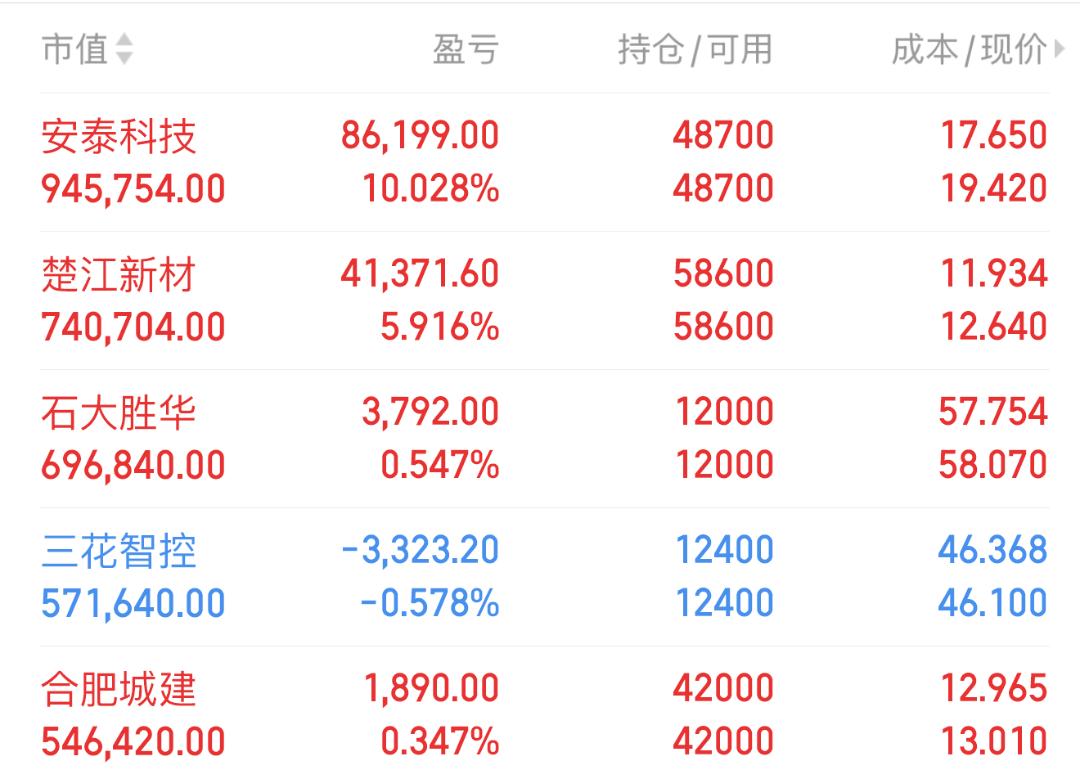This screenshot has height=781, width=1080.
Task: Open 楚江新材 stock holding
Action: click(545, 300)
